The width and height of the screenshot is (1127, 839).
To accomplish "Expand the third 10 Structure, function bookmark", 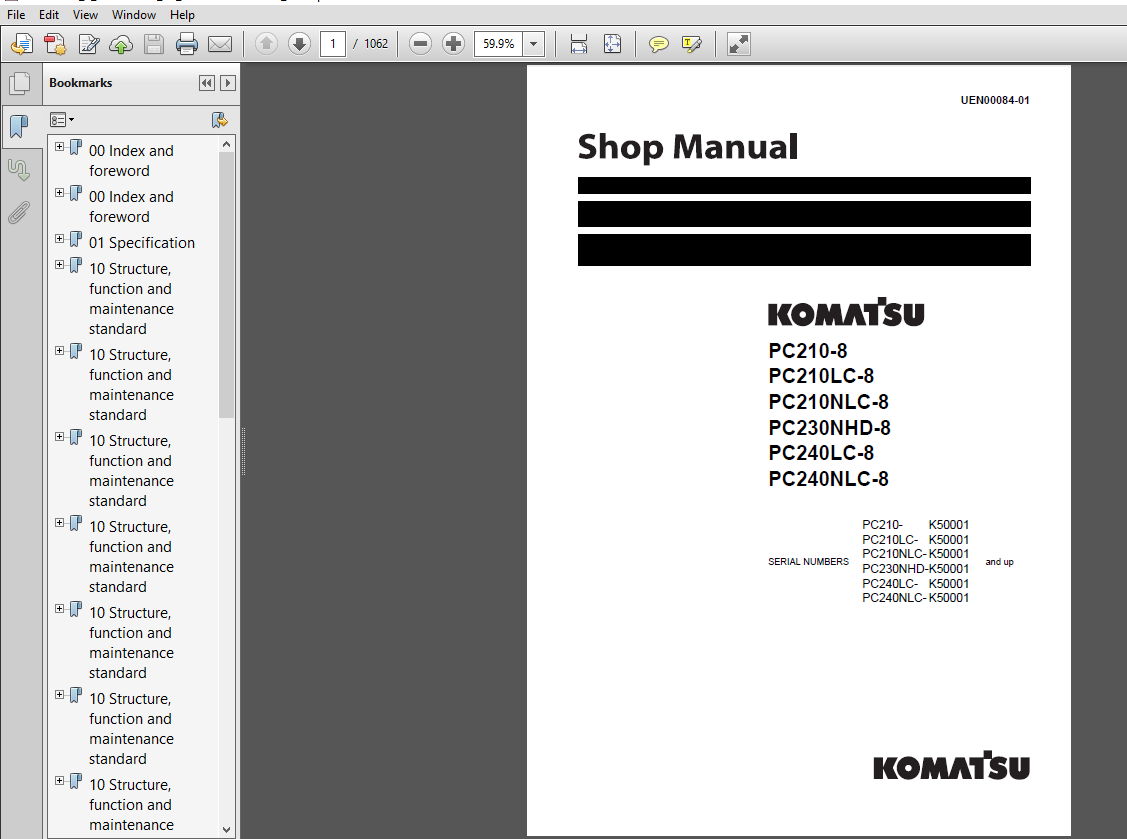I will (60, 436).
